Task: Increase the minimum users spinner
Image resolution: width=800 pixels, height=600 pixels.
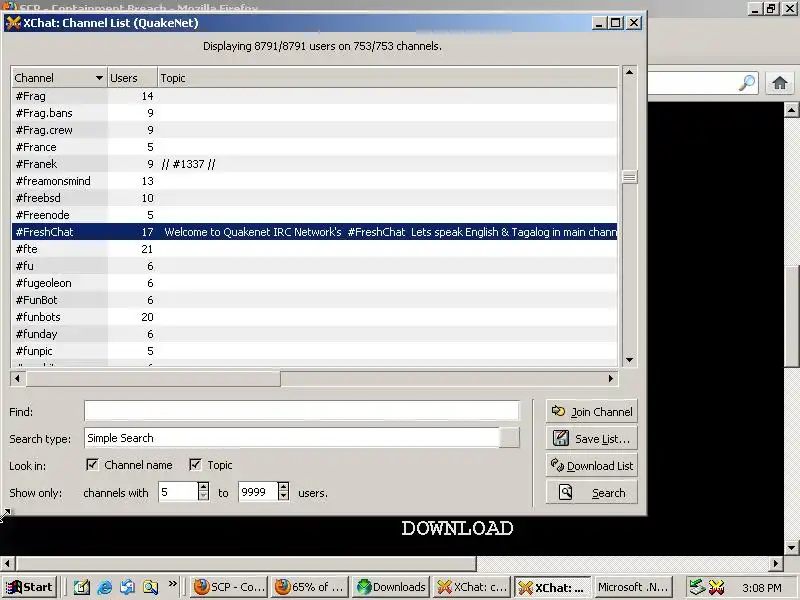Action: 203,487
